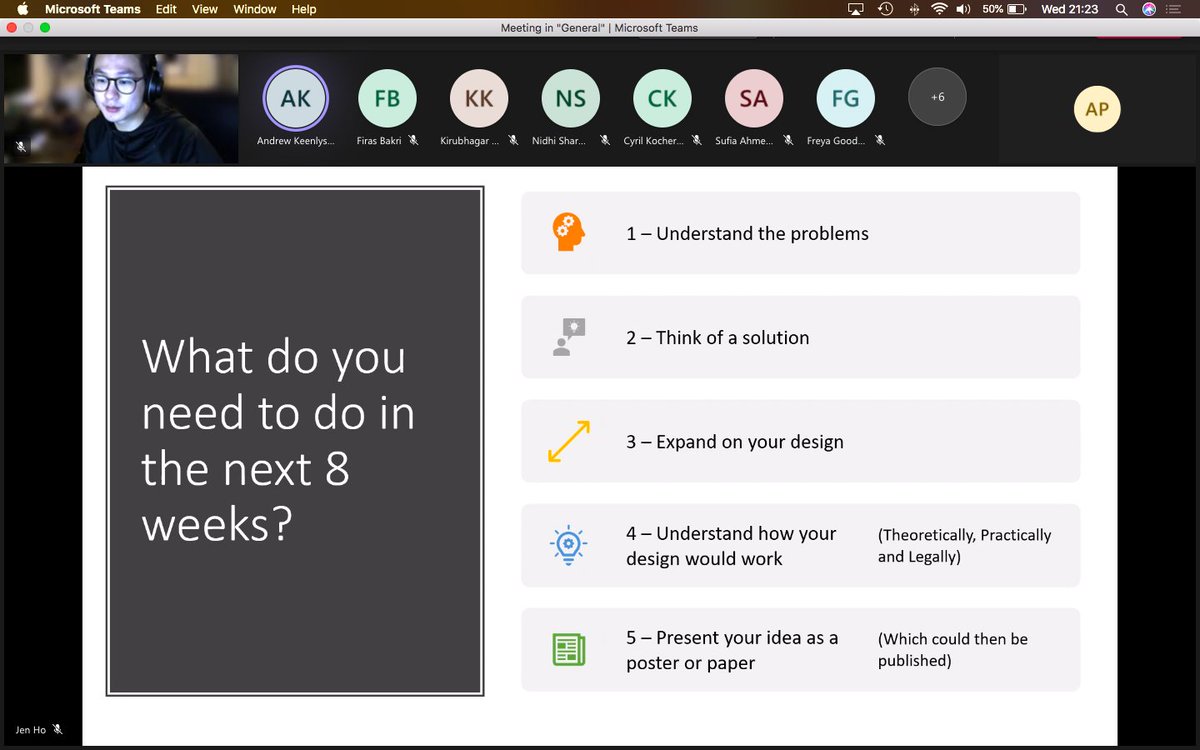The image size is (1200, 750).
Task: Open the Notification Center list icon
Action: 1174,9
